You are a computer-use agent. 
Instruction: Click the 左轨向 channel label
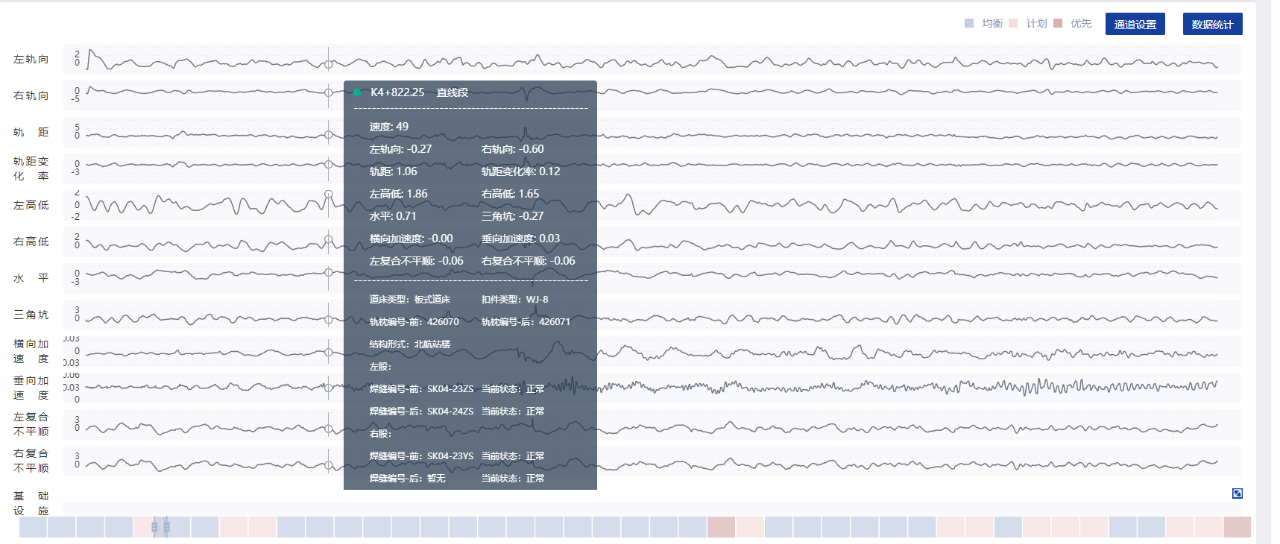coord(31,60)
